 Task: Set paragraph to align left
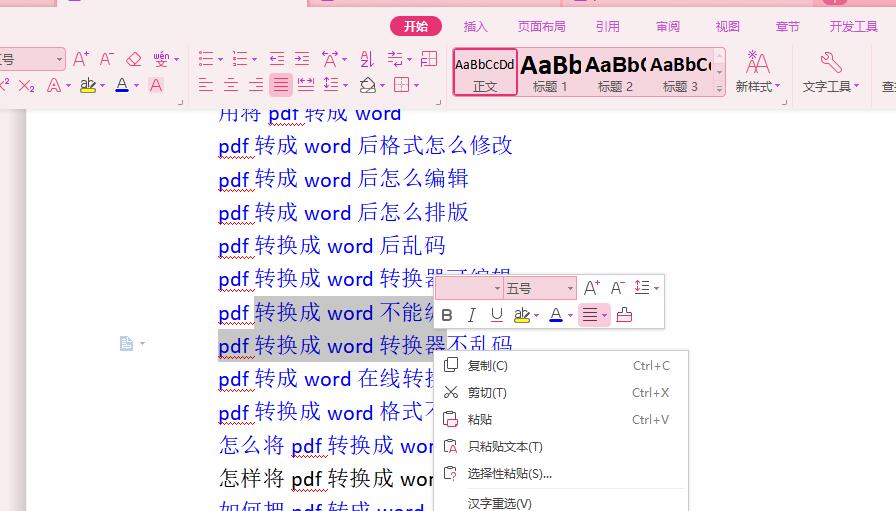(x=206, y=86)
